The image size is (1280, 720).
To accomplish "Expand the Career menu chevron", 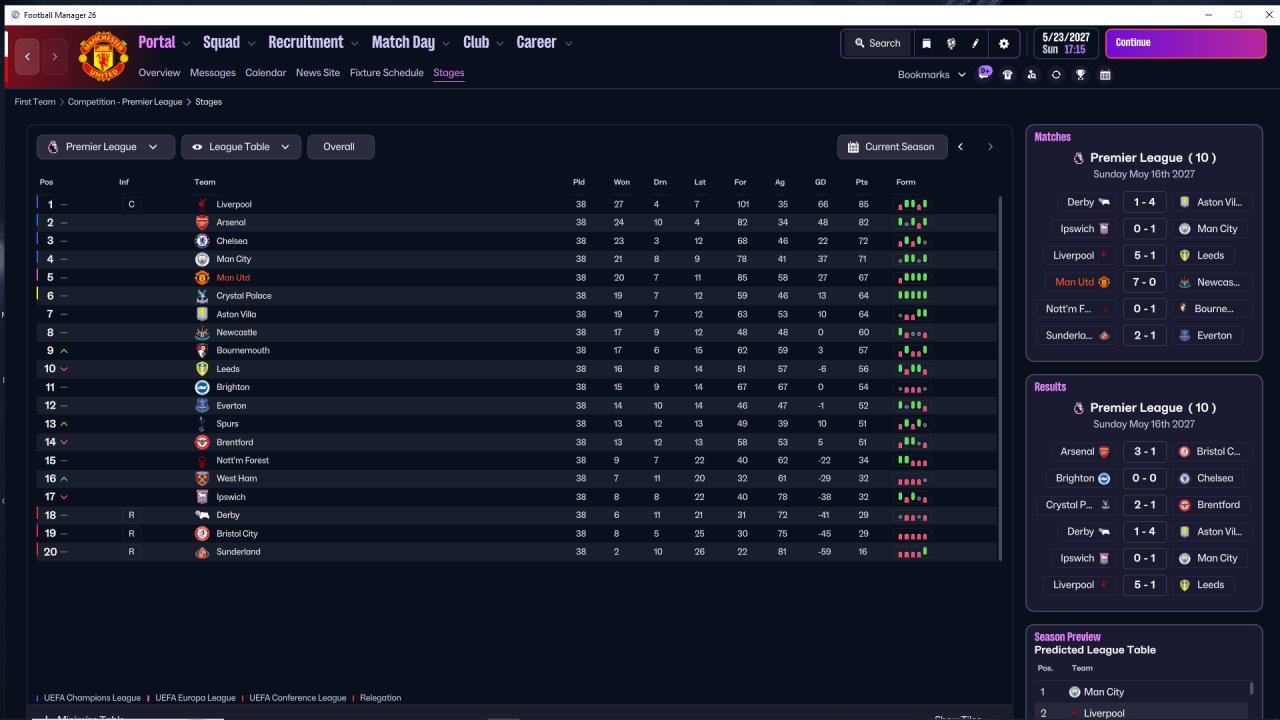I will point(568,43).
